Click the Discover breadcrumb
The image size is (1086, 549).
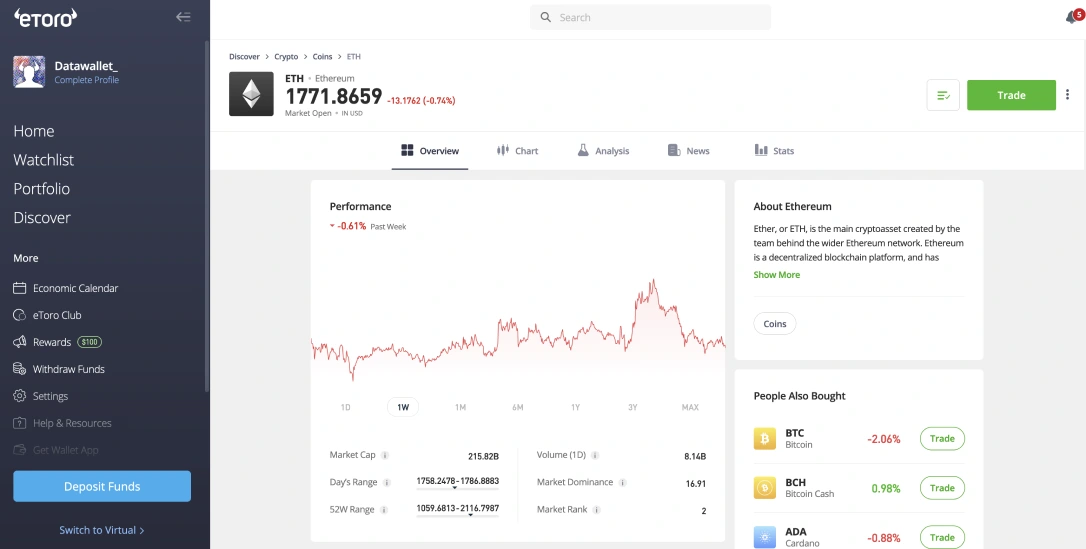point(244,57)
